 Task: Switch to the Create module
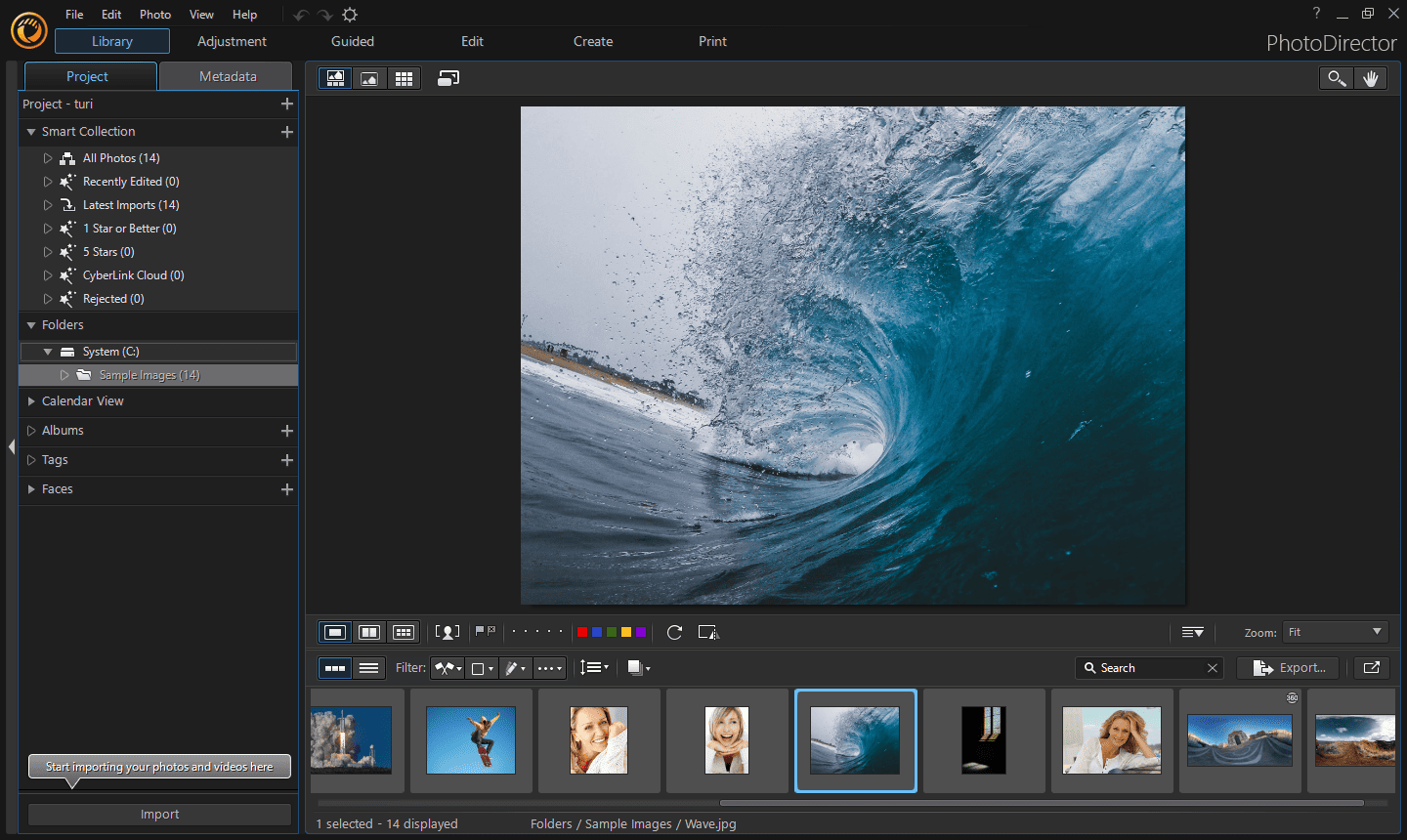(593, 41)
